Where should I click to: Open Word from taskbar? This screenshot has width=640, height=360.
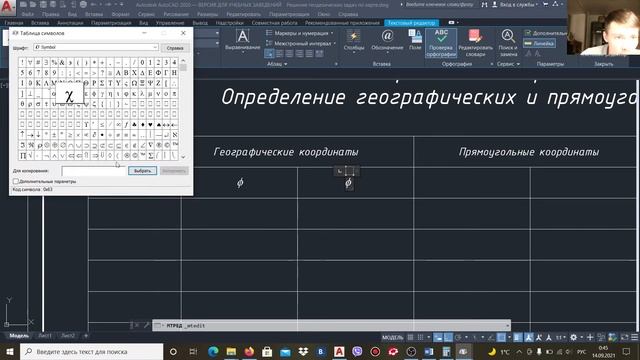[x=429, y=351]
